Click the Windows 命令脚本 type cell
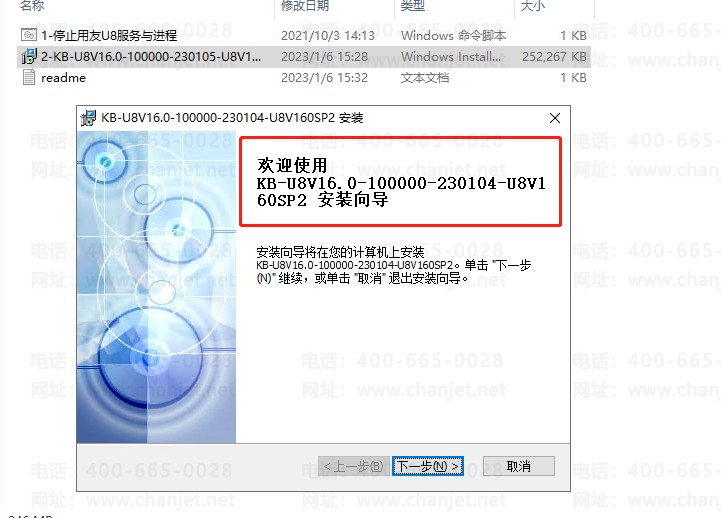This screenshot has width=721, height=518. pos(453,35)
